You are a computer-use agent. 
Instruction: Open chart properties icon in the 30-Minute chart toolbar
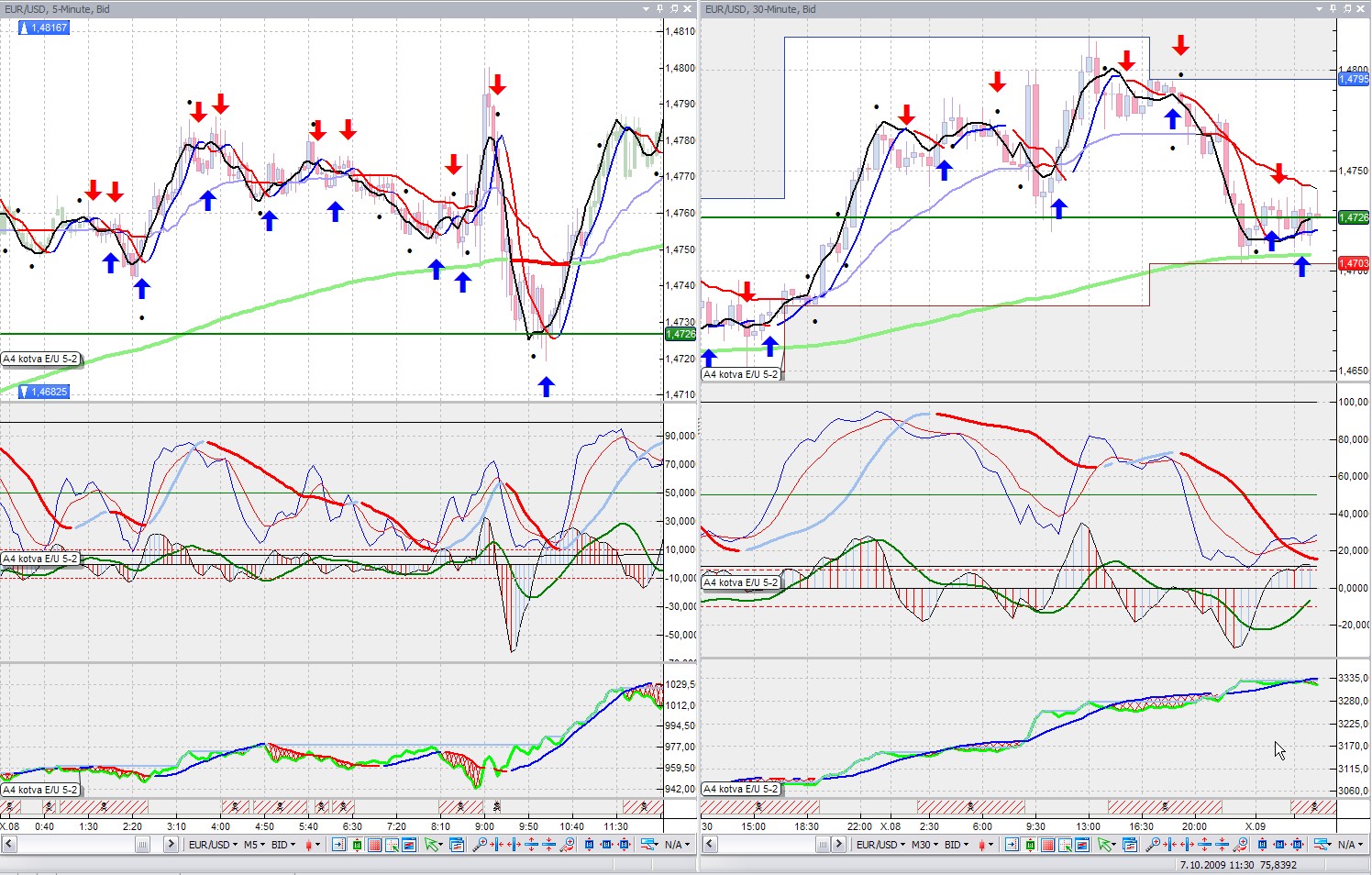point(1082,845)
